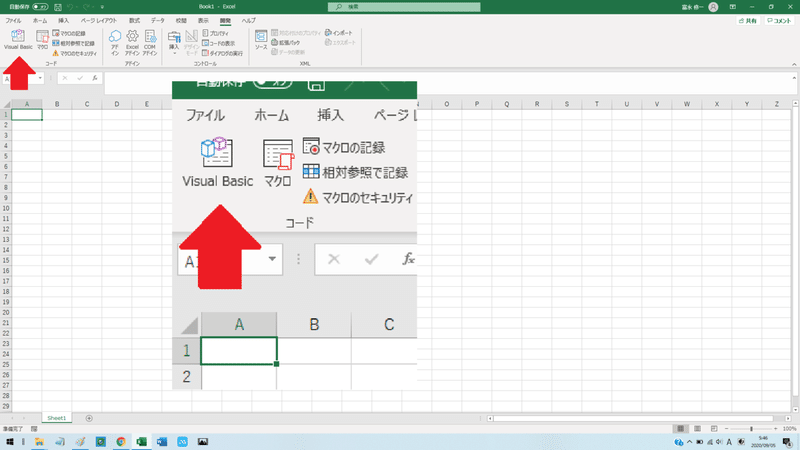Screen dimensions: 800x450
Task: Click the horizontal scrollbar
Action: [633, 418]
